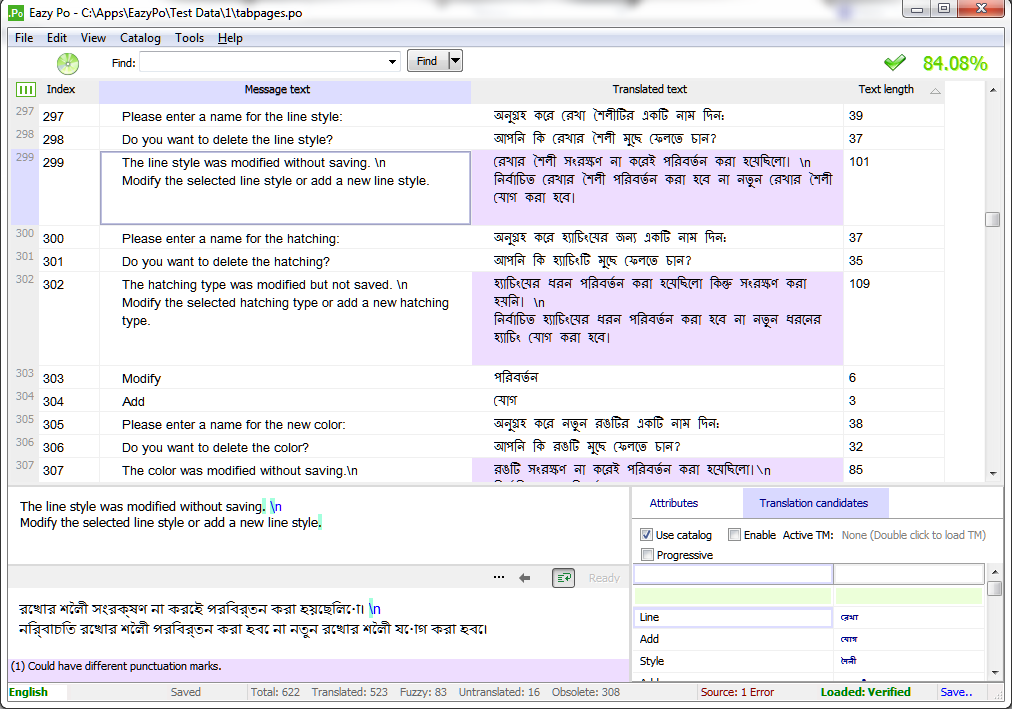
Task: Click 'Translated: 523' in the status bar
Action: pyautogui.click(x=350, y=692)
